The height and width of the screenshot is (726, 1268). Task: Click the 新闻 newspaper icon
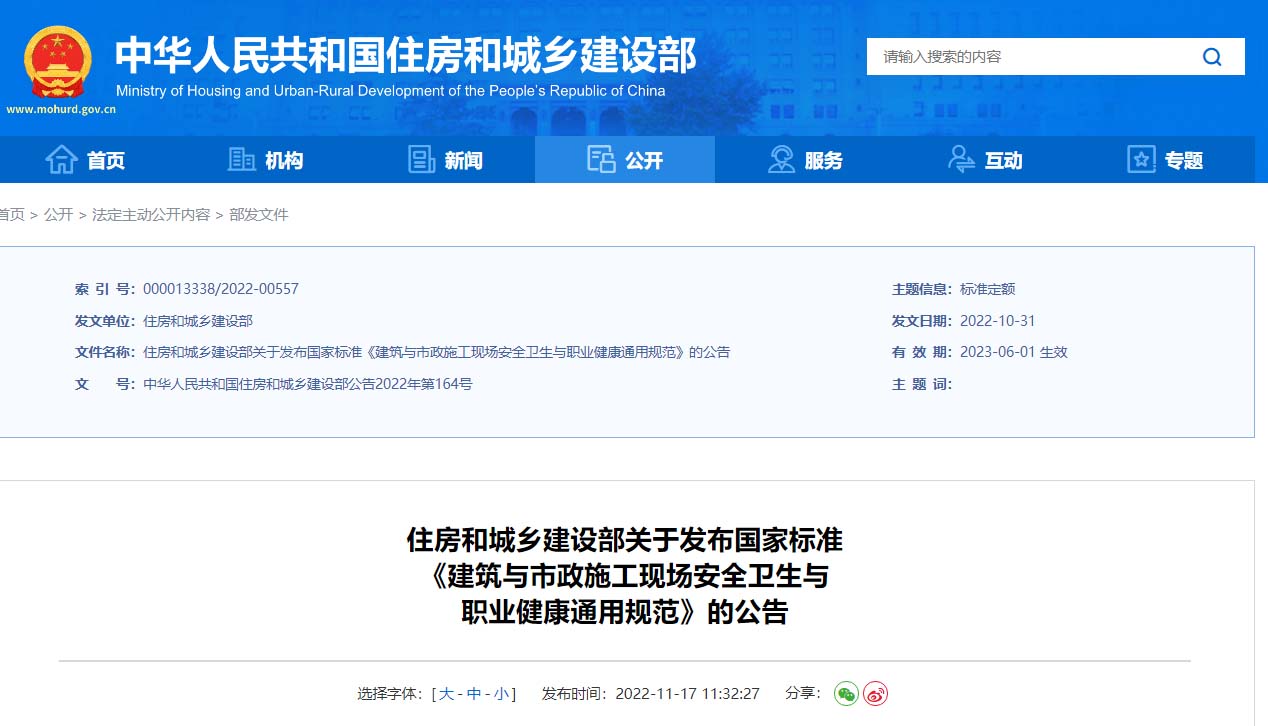coord(422,159)
